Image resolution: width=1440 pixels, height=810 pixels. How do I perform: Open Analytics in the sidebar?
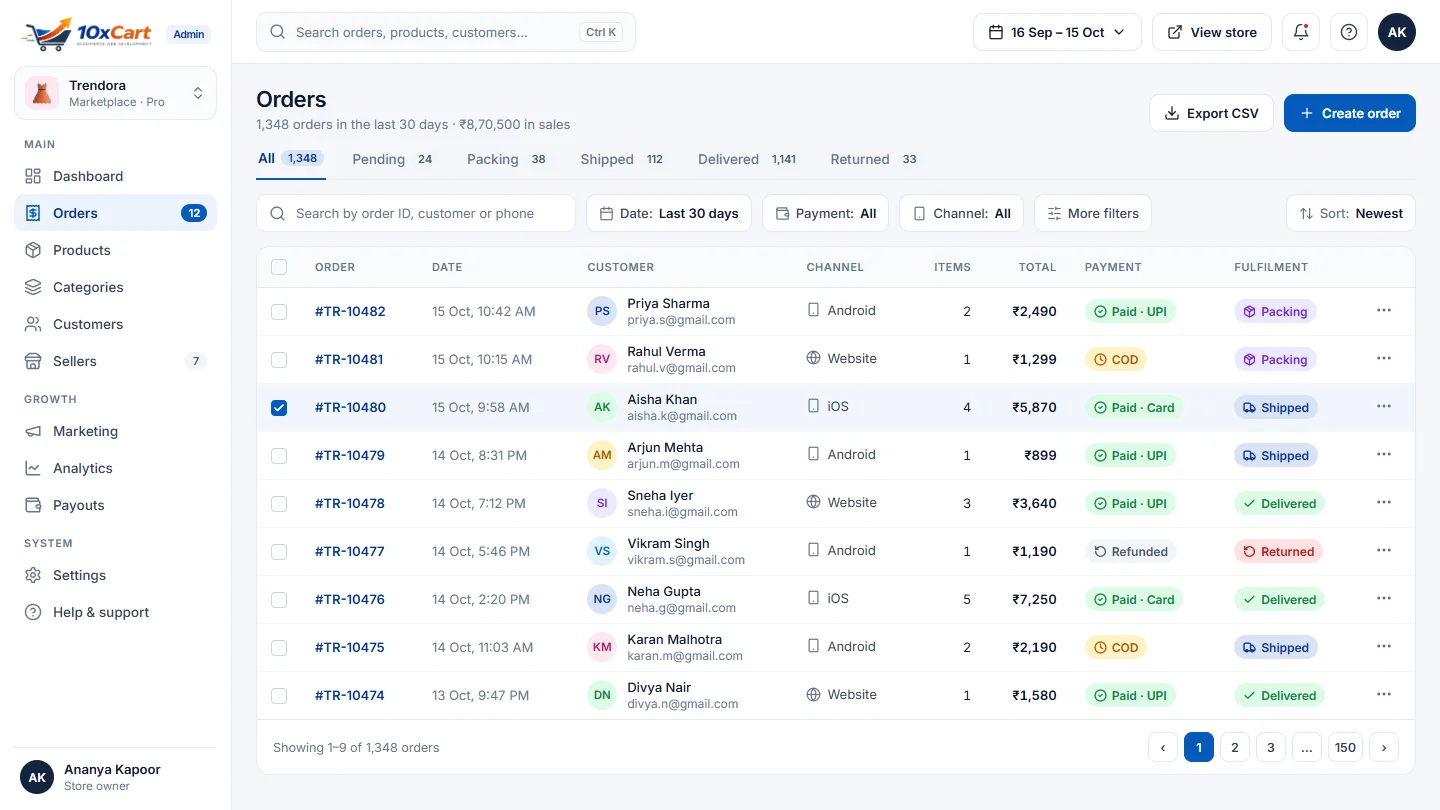(x=116, y=468)
